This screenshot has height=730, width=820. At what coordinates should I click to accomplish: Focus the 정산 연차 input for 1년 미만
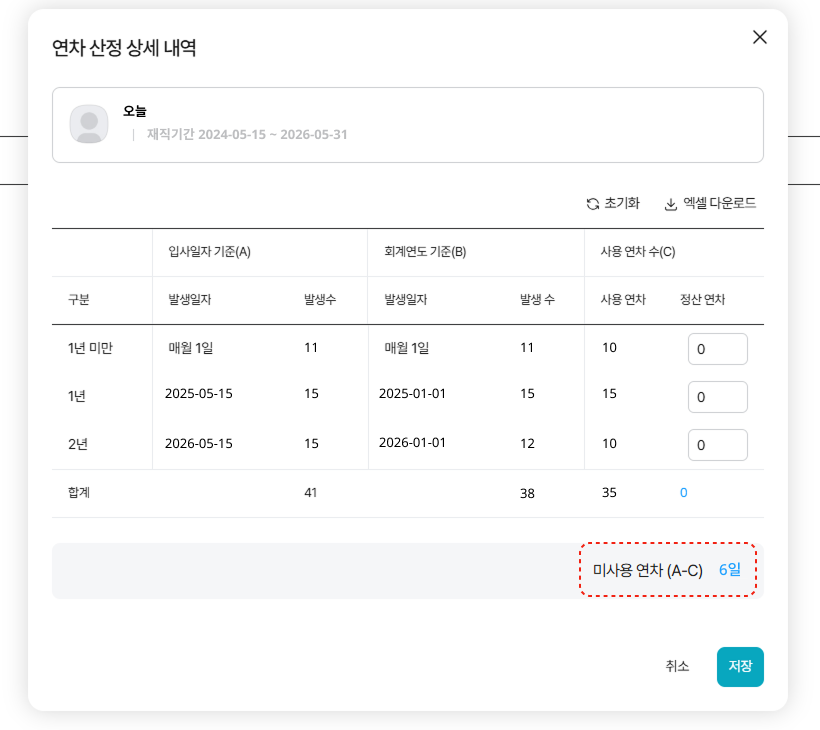[x=717, y=349]
